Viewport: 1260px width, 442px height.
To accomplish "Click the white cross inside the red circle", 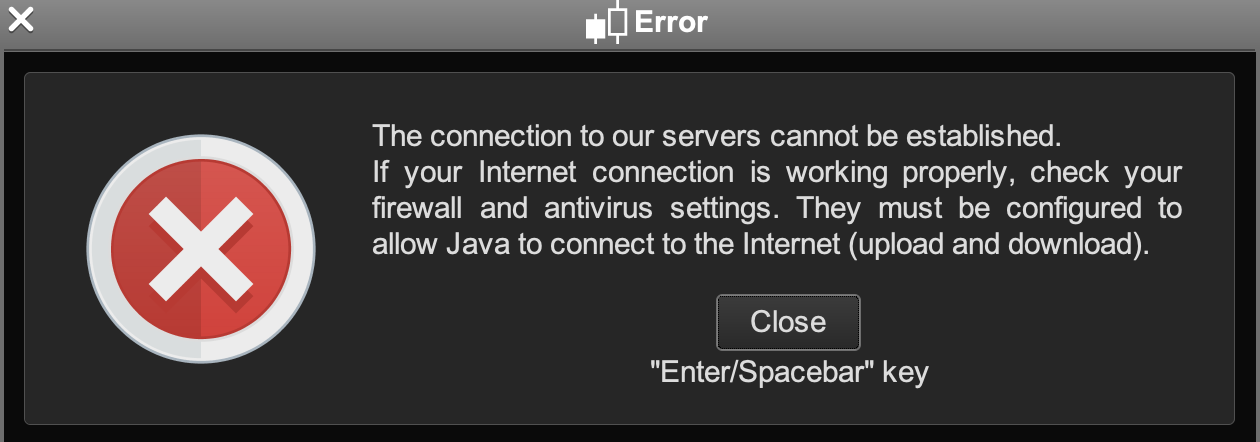I will pos(201,248).
